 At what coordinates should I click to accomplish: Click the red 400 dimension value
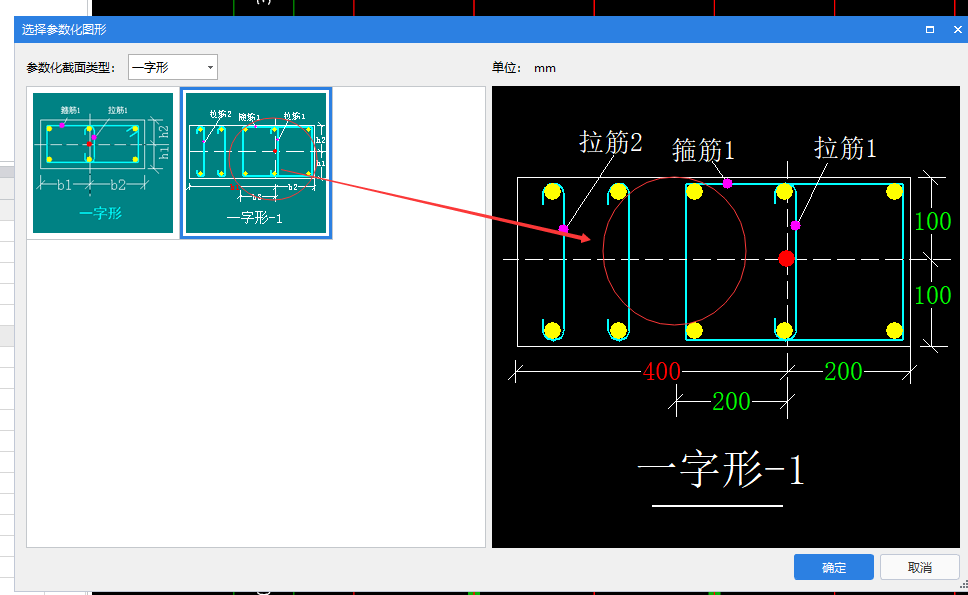coord(662,372)
